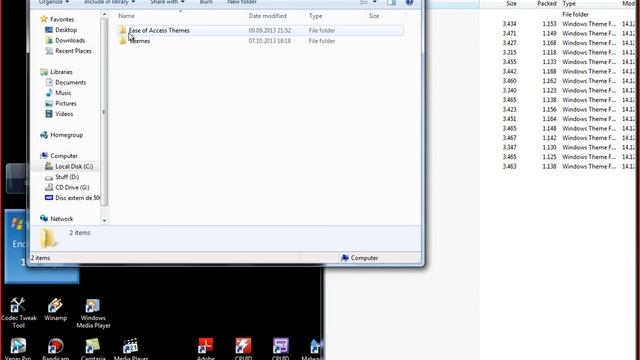Open the Bandicam desktop shortcut
The height and width of the screenshot is (360, 640).
tap(56, 349)
